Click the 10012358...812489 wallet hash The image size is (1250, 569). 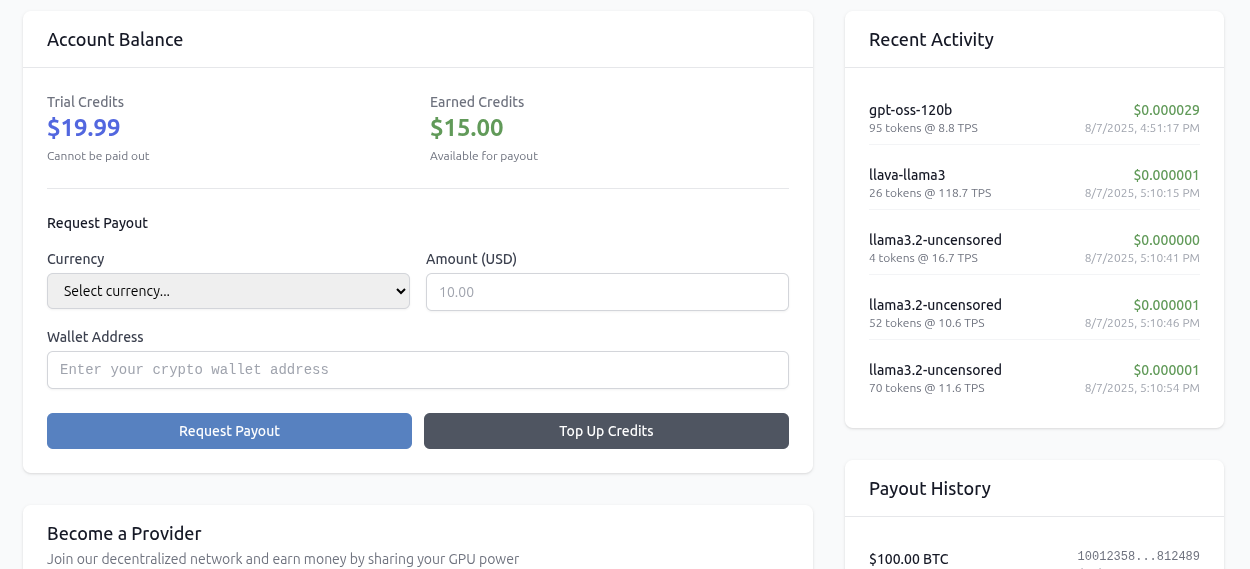[1138, 556]
